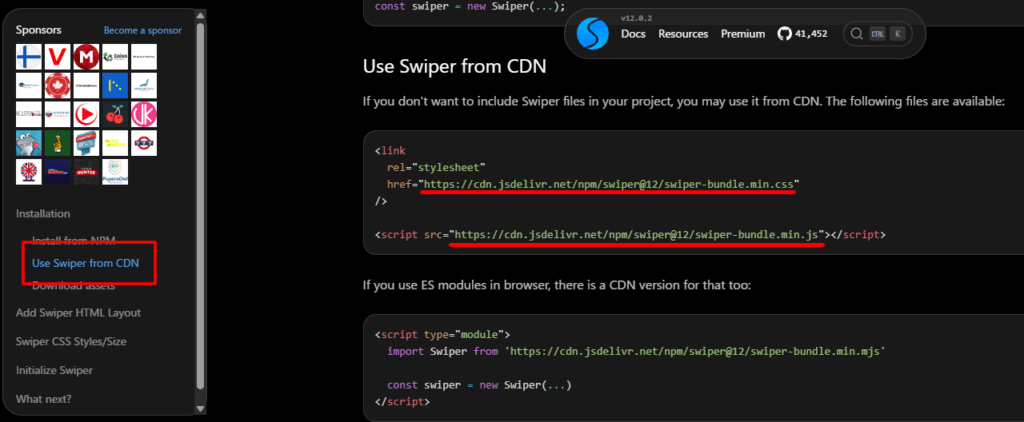Open the PapersOwl sponsor logo
This screenshot has height=422, width=1024.
click(x=116, y=172)
